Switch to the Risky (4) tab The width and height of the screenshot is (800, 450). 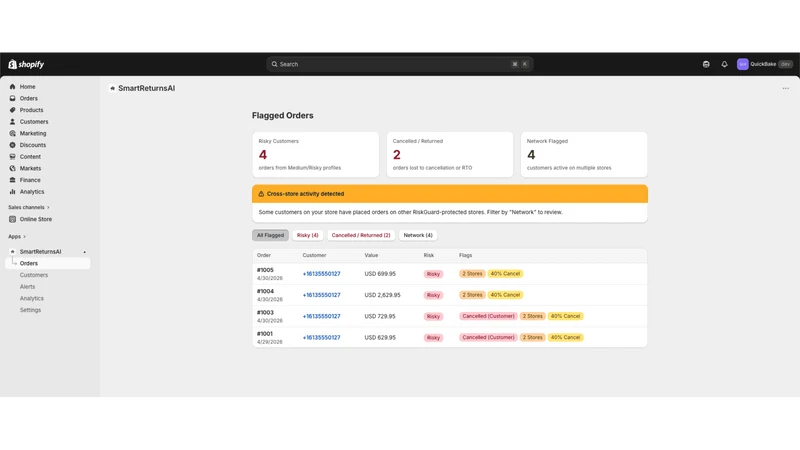[x=308, y=235]
